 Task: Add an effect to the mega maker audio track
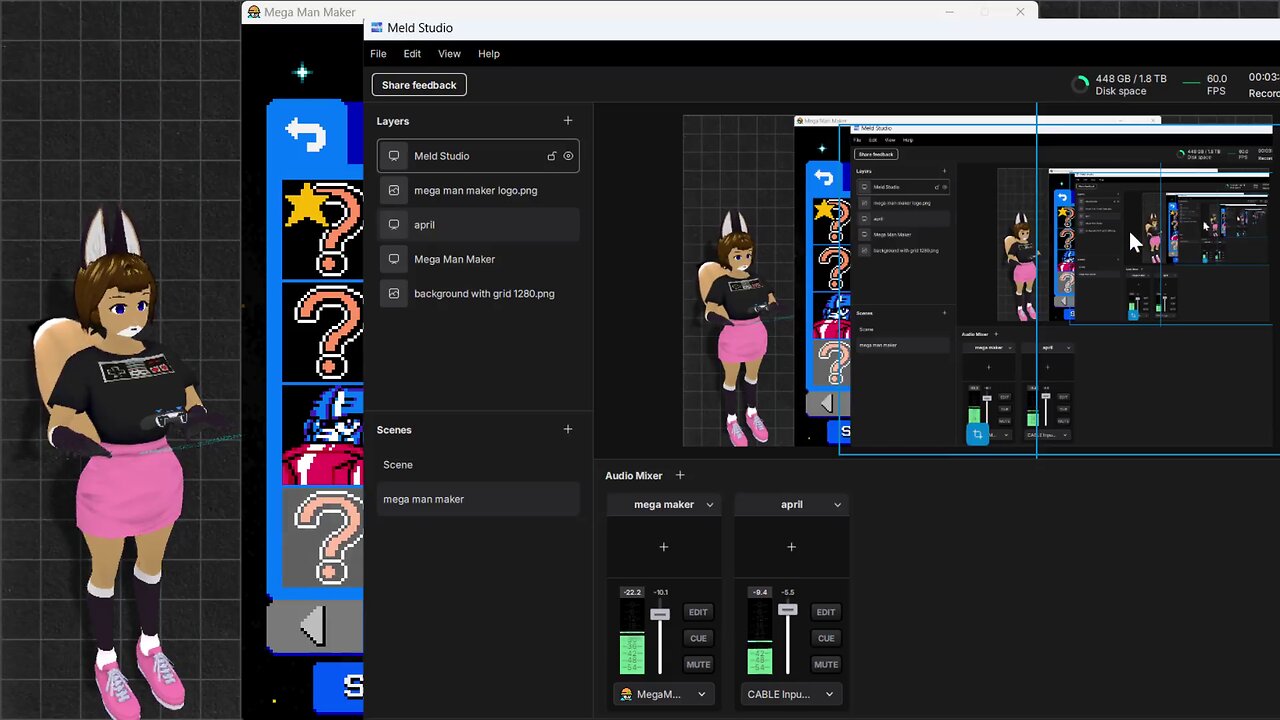click(x=664, y=547)
